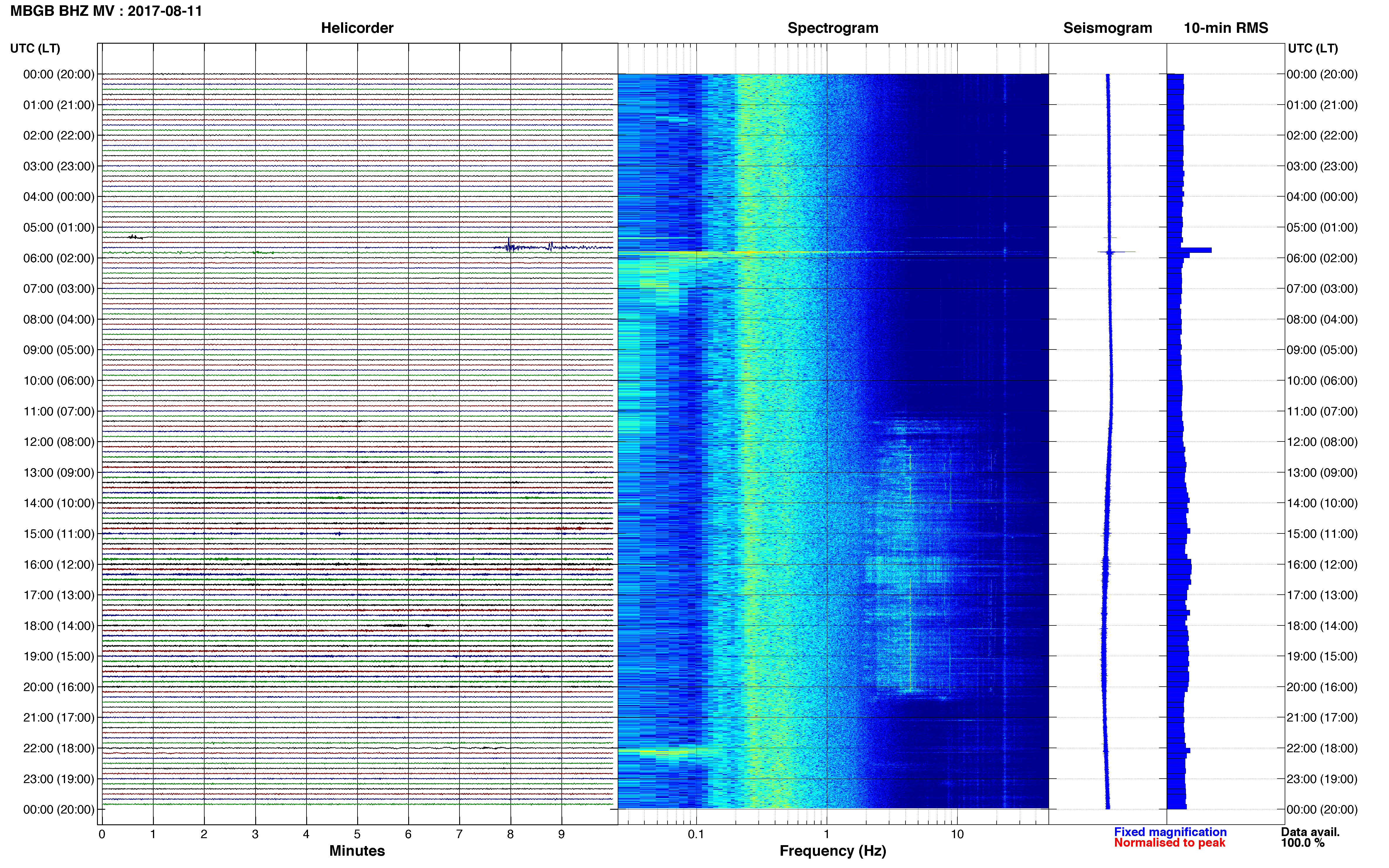Click left time label '20:00 (16:00)'
Image resolution: width=1389 pixels, height=868 pixels.
coord(59,687)
